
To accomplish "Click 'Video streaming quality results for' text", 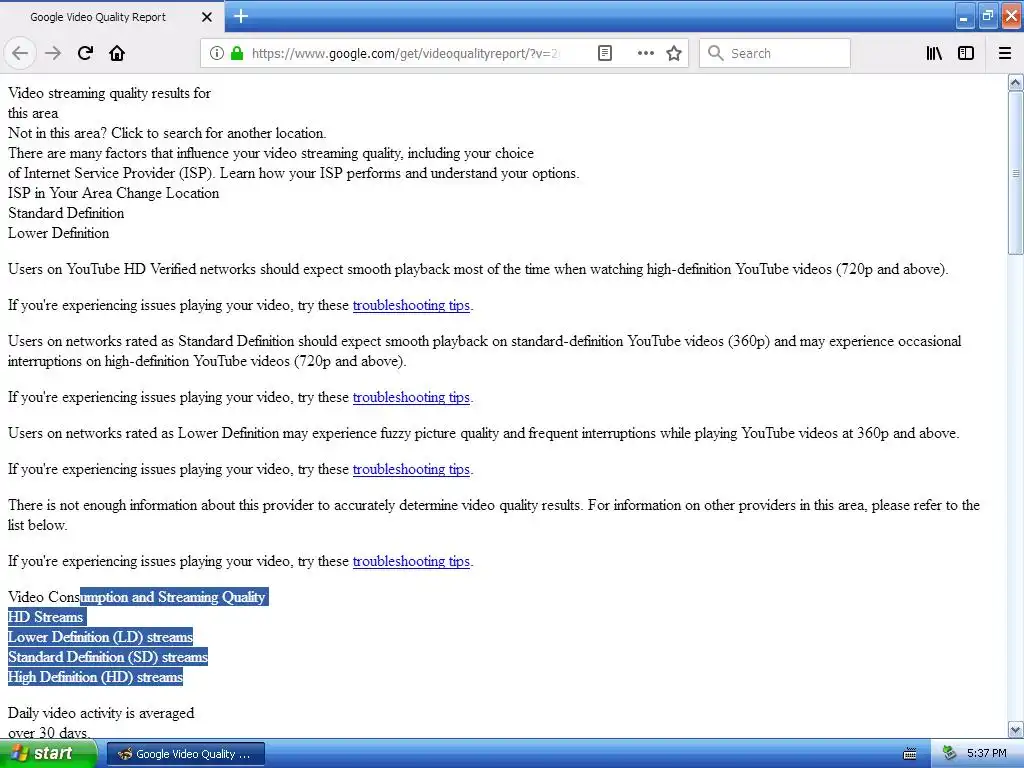I will (x=110, y=93).
